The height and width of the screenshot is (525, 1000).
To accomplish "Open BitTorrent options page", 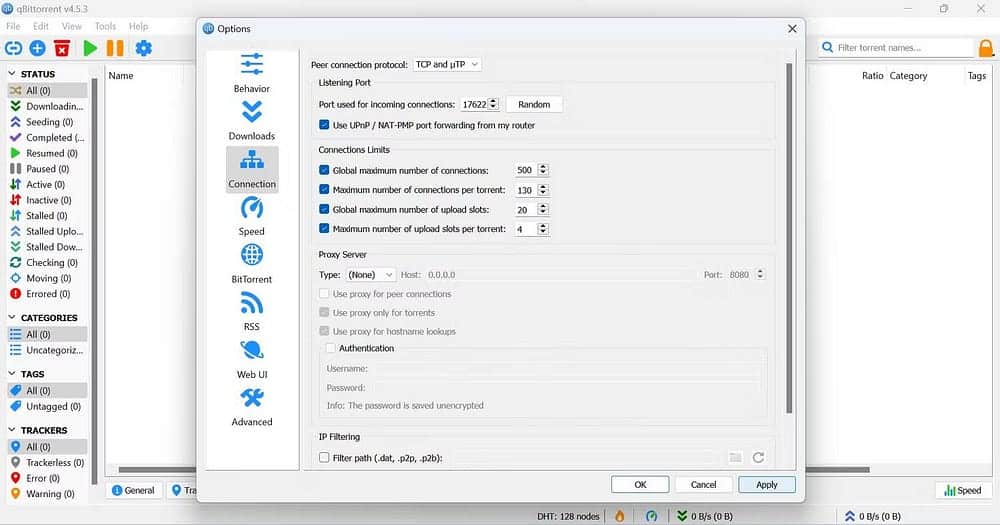I will point(251,264).
